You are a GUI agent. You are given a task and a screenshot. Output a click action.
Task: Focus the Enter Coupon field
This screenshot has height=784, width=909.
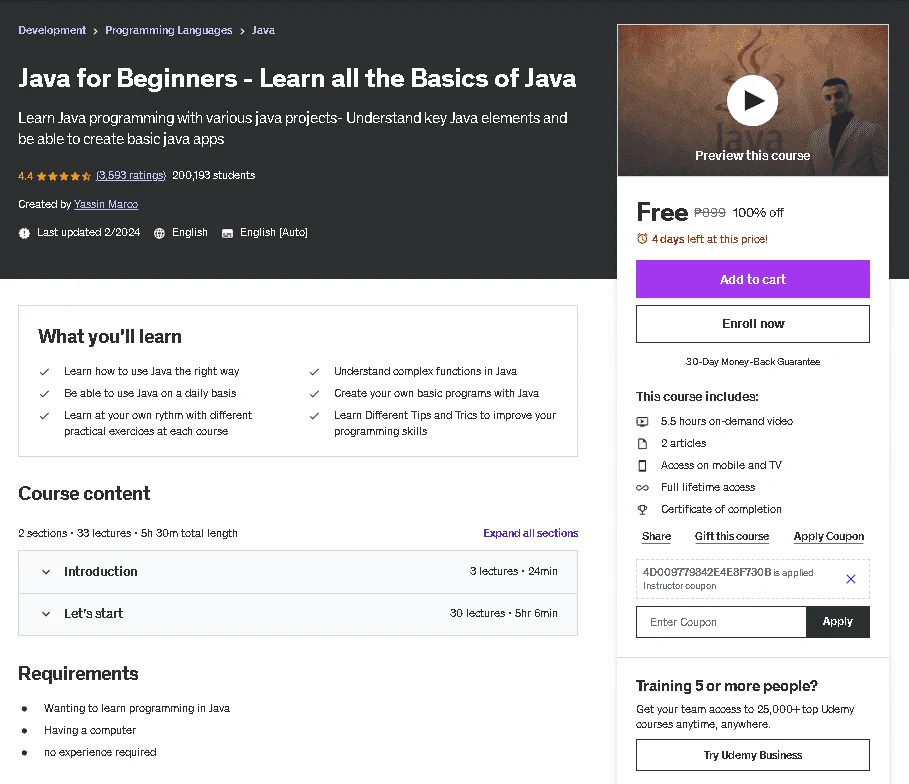[x=721, y=622]
